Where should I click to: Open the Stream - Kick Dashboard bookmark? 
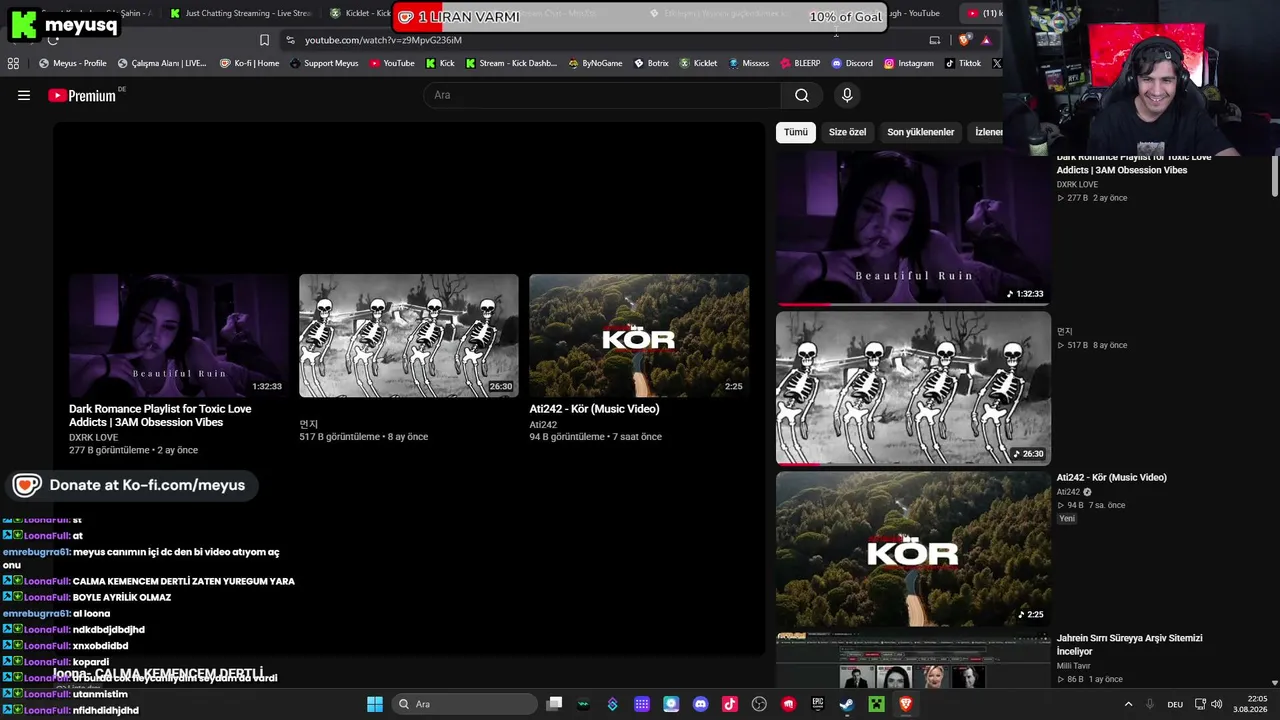point(510,63)
